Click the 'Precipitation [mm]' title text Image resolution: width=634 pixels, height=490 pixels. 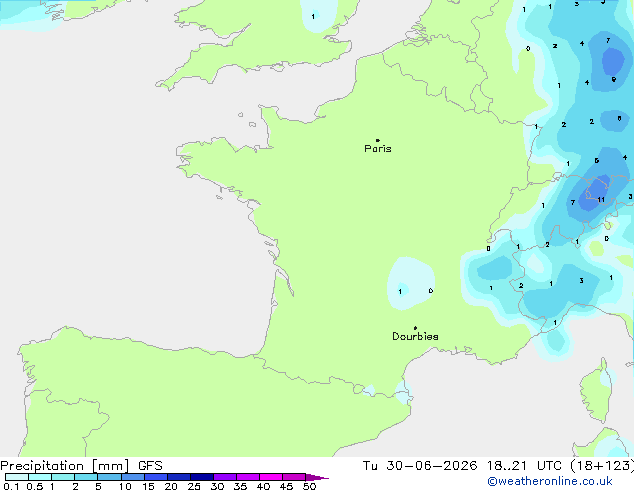(x=65, y=466)
